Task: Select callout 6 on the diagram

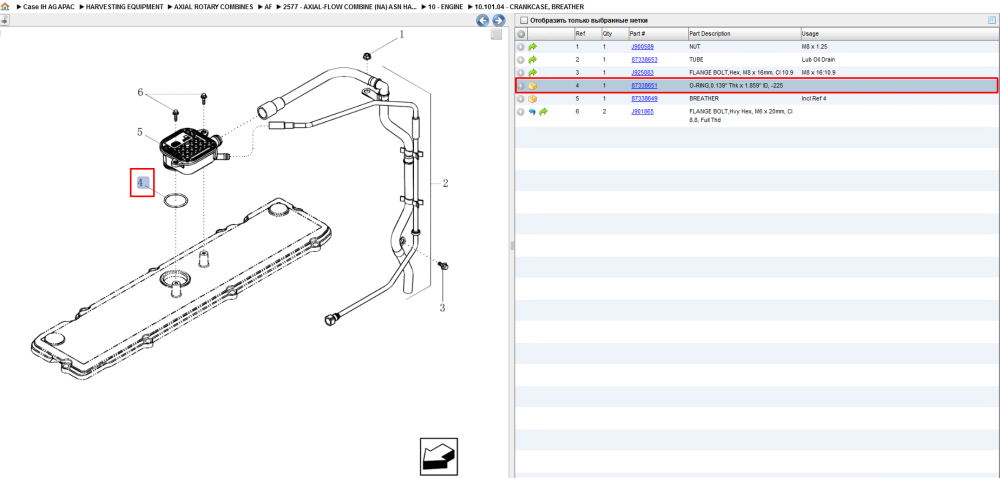Action: click(140, 92)
